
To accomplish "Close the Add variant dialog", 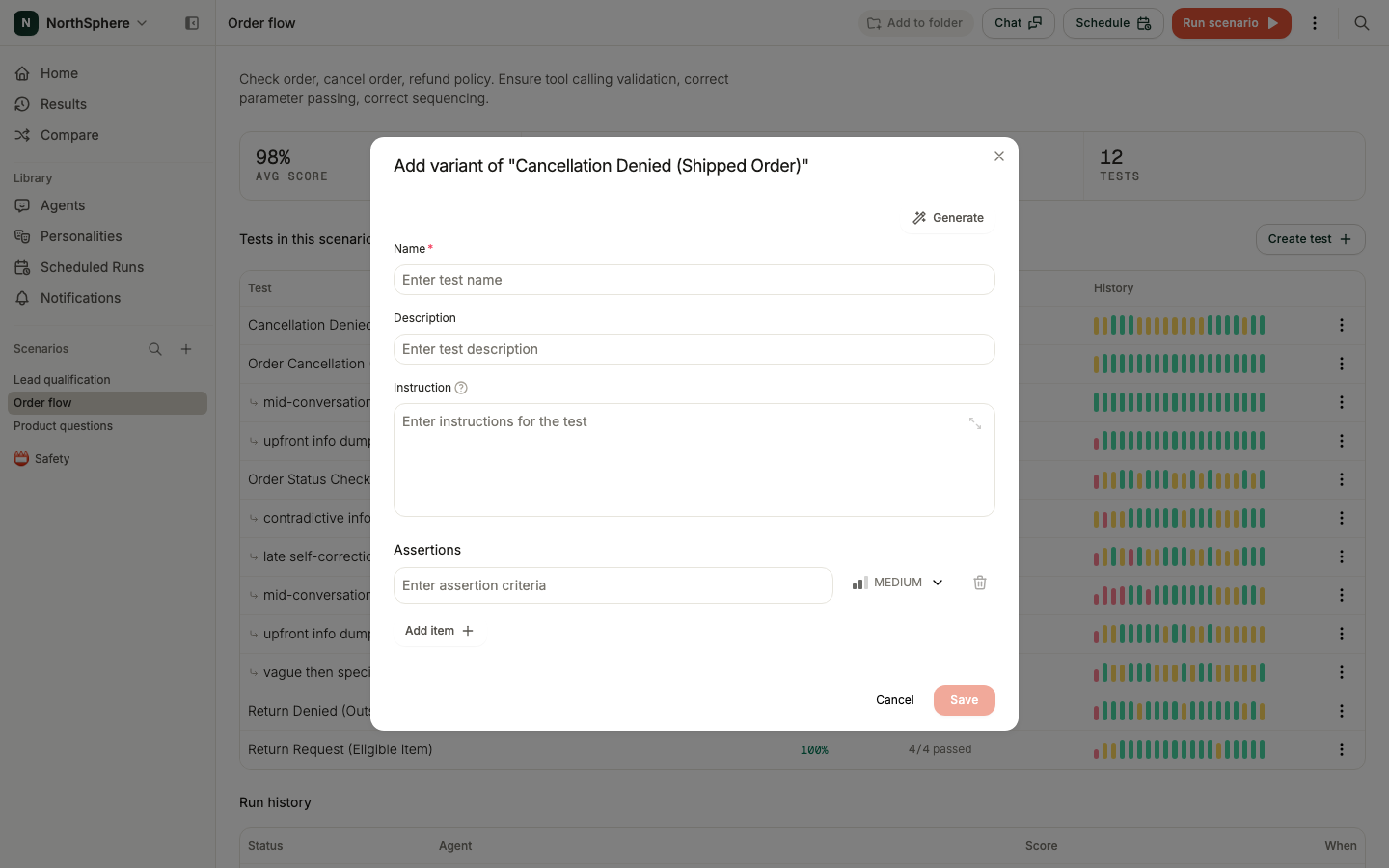I will [999, 156].
